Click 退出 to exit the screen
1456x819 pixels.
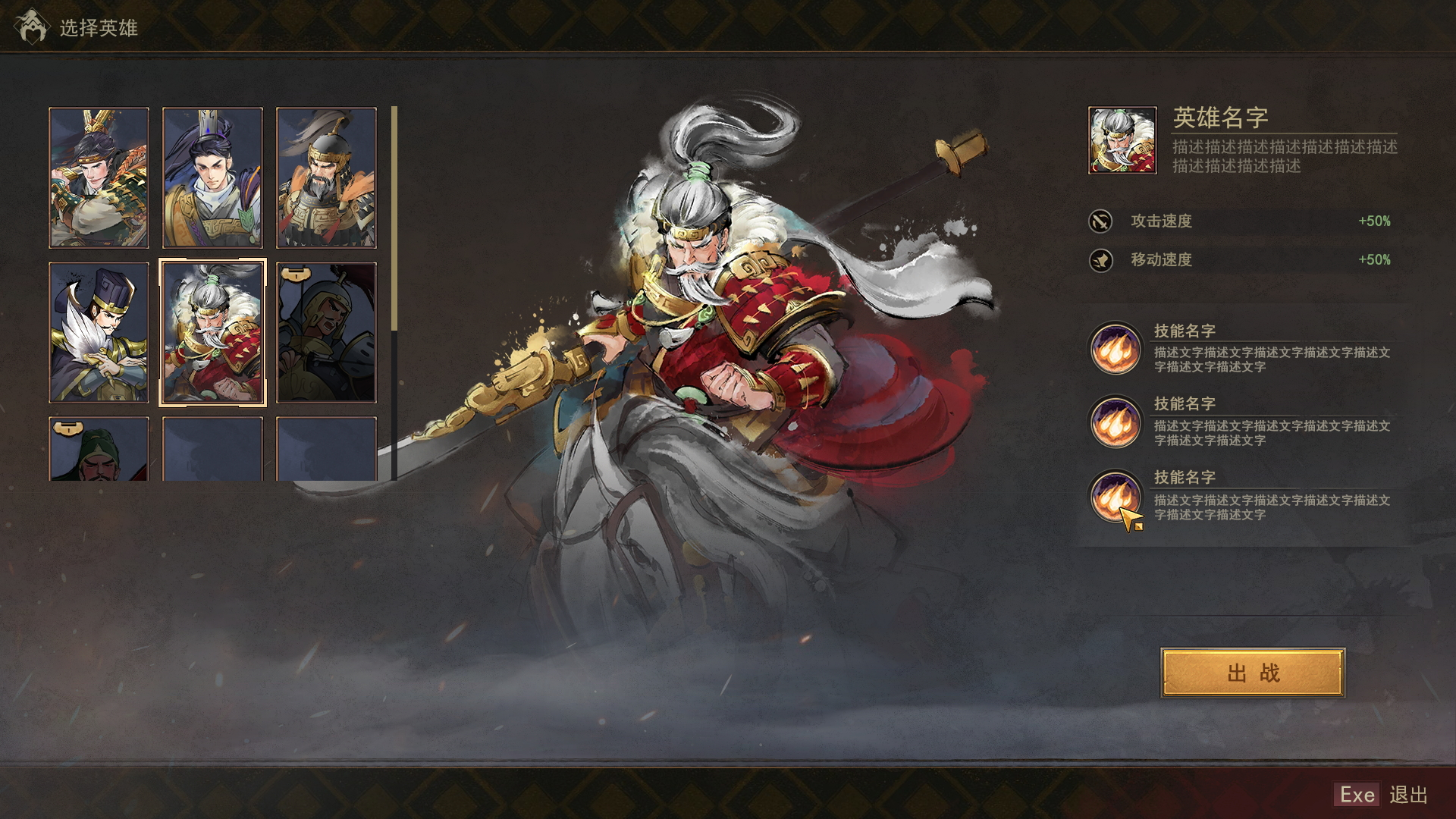1409,795
